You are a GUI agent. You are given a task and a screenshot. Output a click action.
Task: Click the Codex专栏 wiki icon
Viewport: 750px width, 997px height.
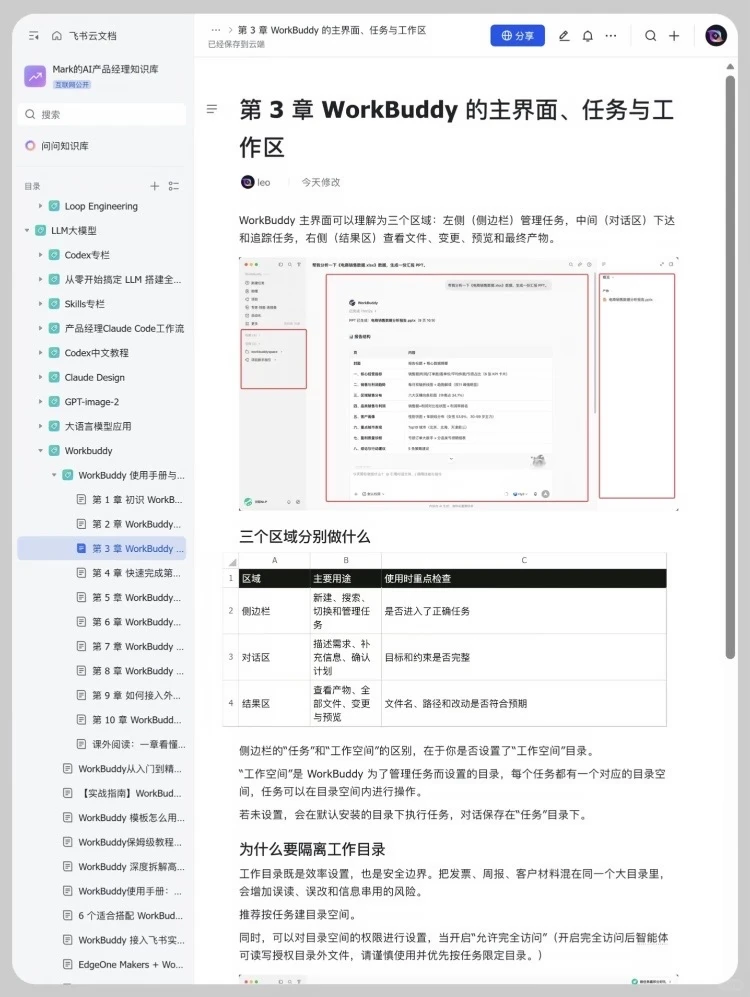coord(55,255)
